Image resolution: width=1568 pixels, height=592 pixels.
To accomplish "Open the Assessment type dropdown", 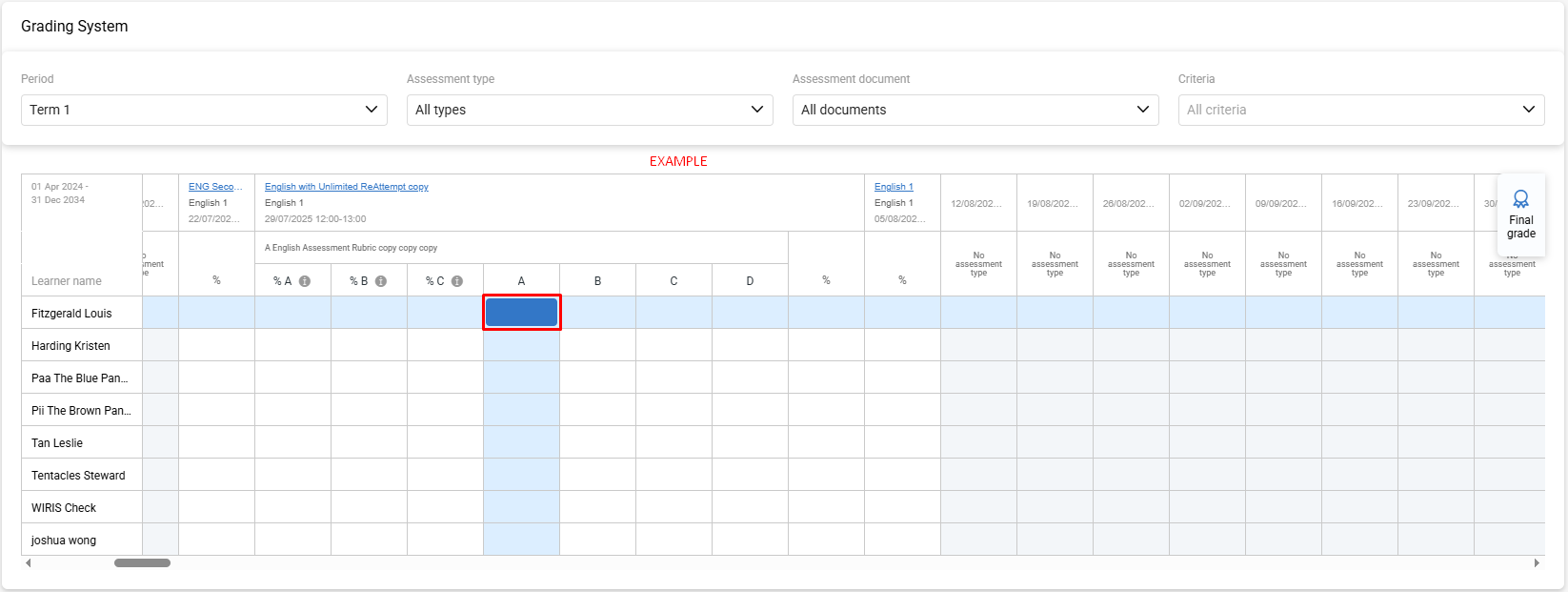I will tap(590, 110).
